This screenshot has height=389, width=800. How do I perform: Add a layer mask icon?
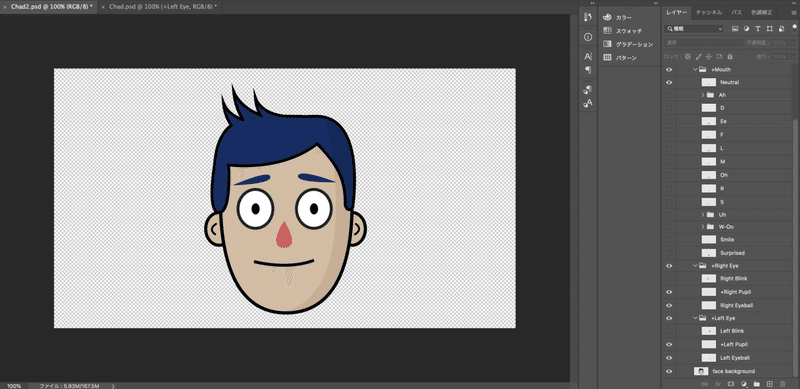tap(731, 384)
